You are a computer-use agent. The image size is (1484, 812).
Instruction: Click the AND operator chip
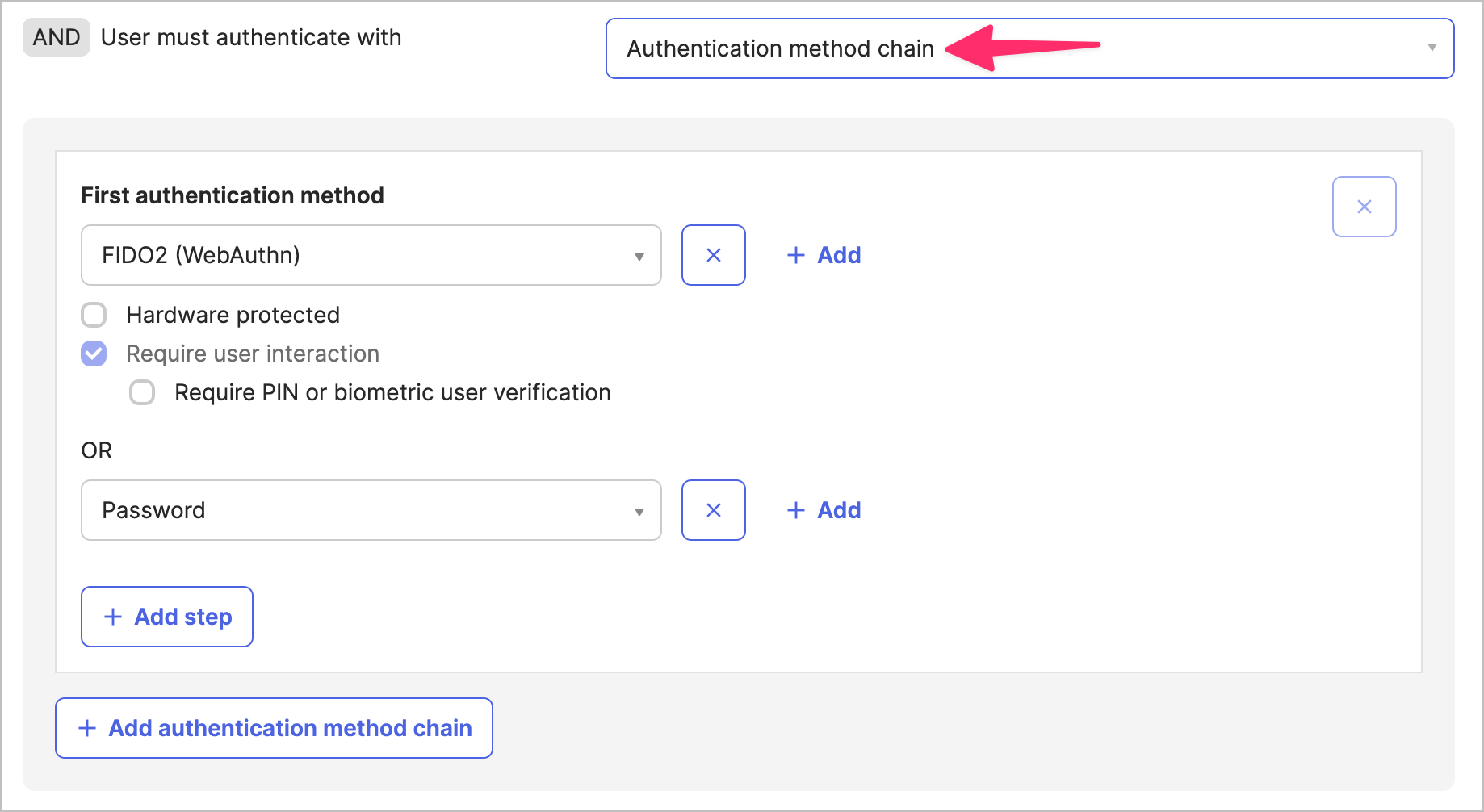(56, 36)
